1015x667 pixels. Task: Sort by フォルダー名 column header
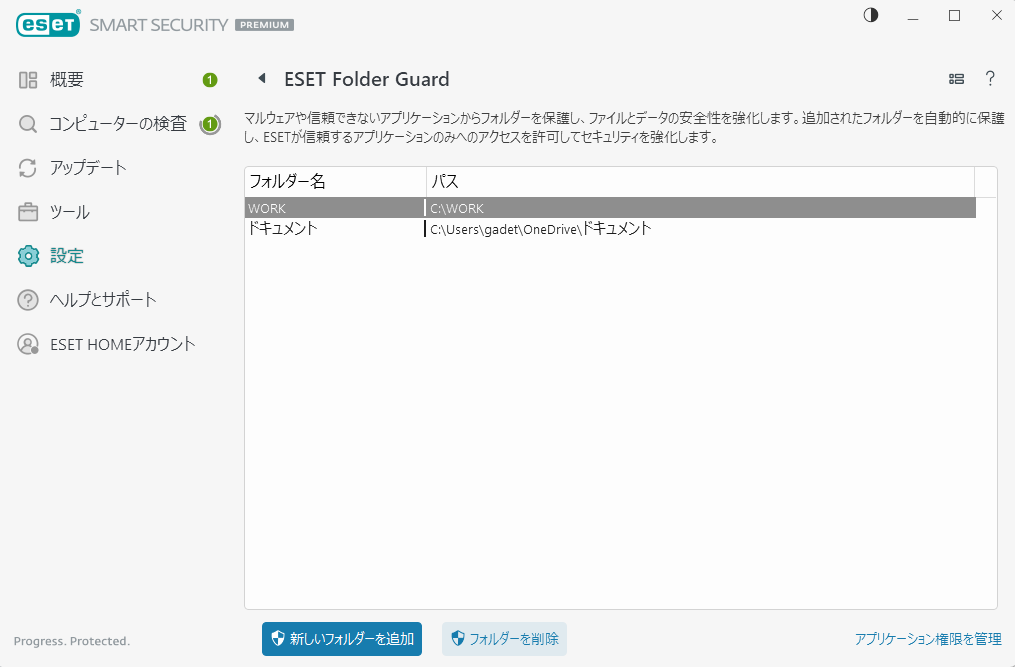point(334,182)
